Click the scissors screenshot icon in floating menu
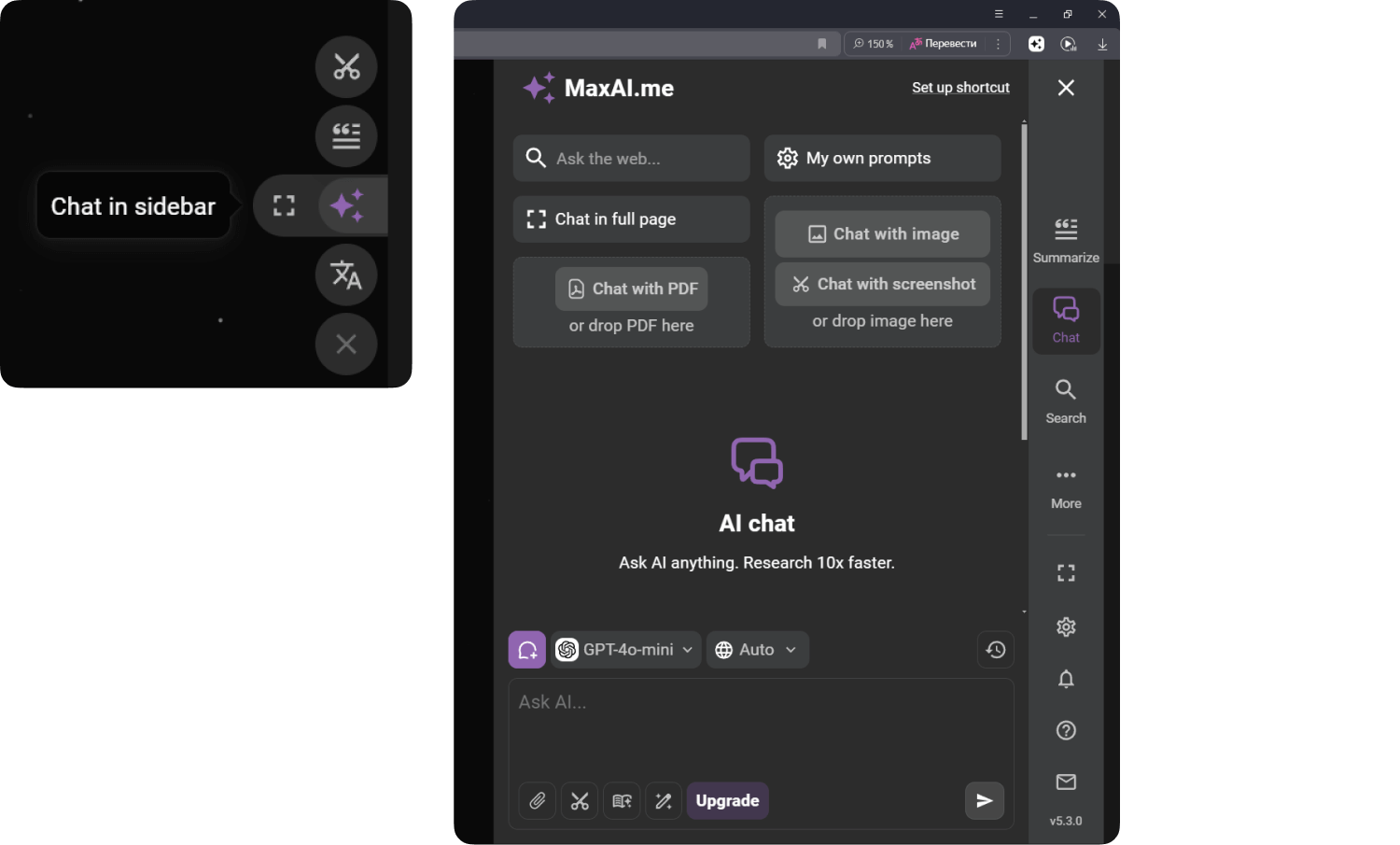The width and height of the screenshot is (1400, 845). pos(346,67)
